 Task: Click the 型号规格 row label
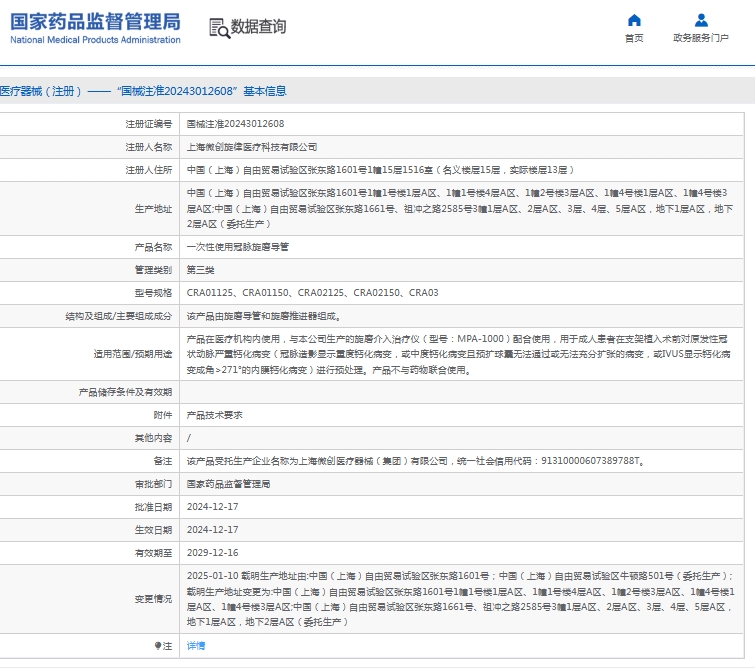[153, 293]
